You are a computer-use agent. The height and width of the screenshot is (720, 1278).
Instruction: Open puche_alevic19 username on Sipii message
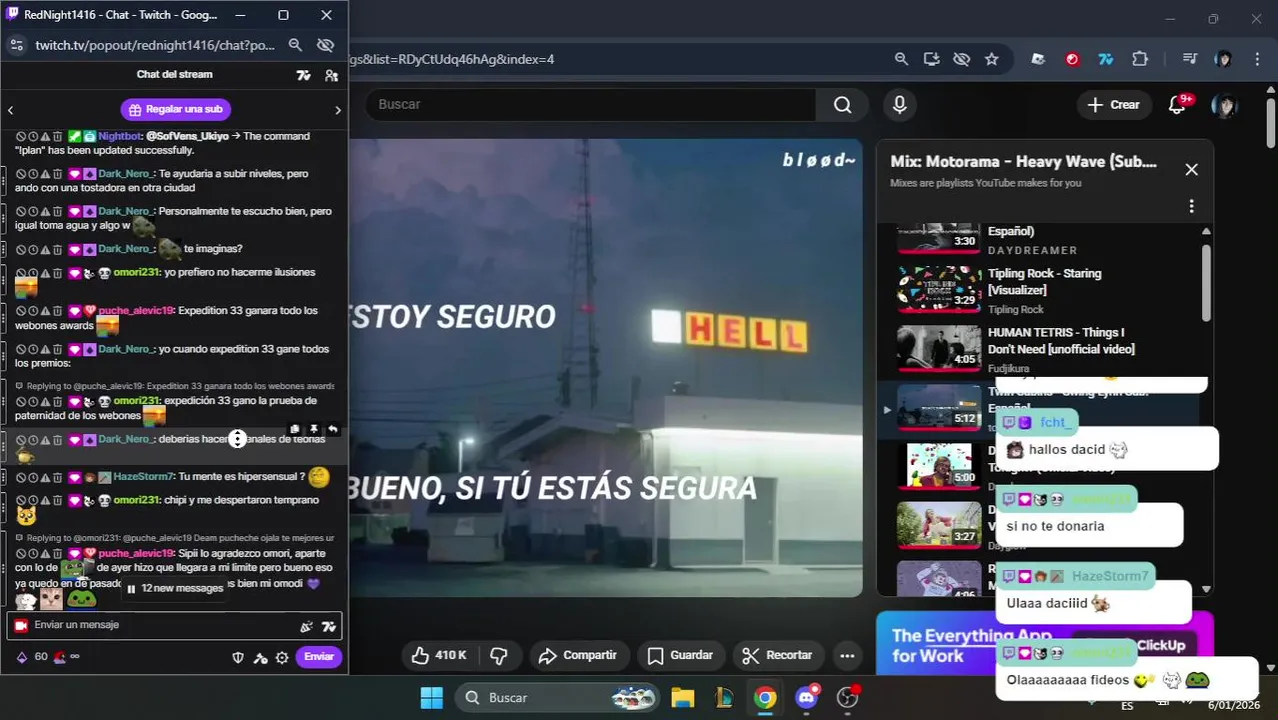click(x=136, y=553)
